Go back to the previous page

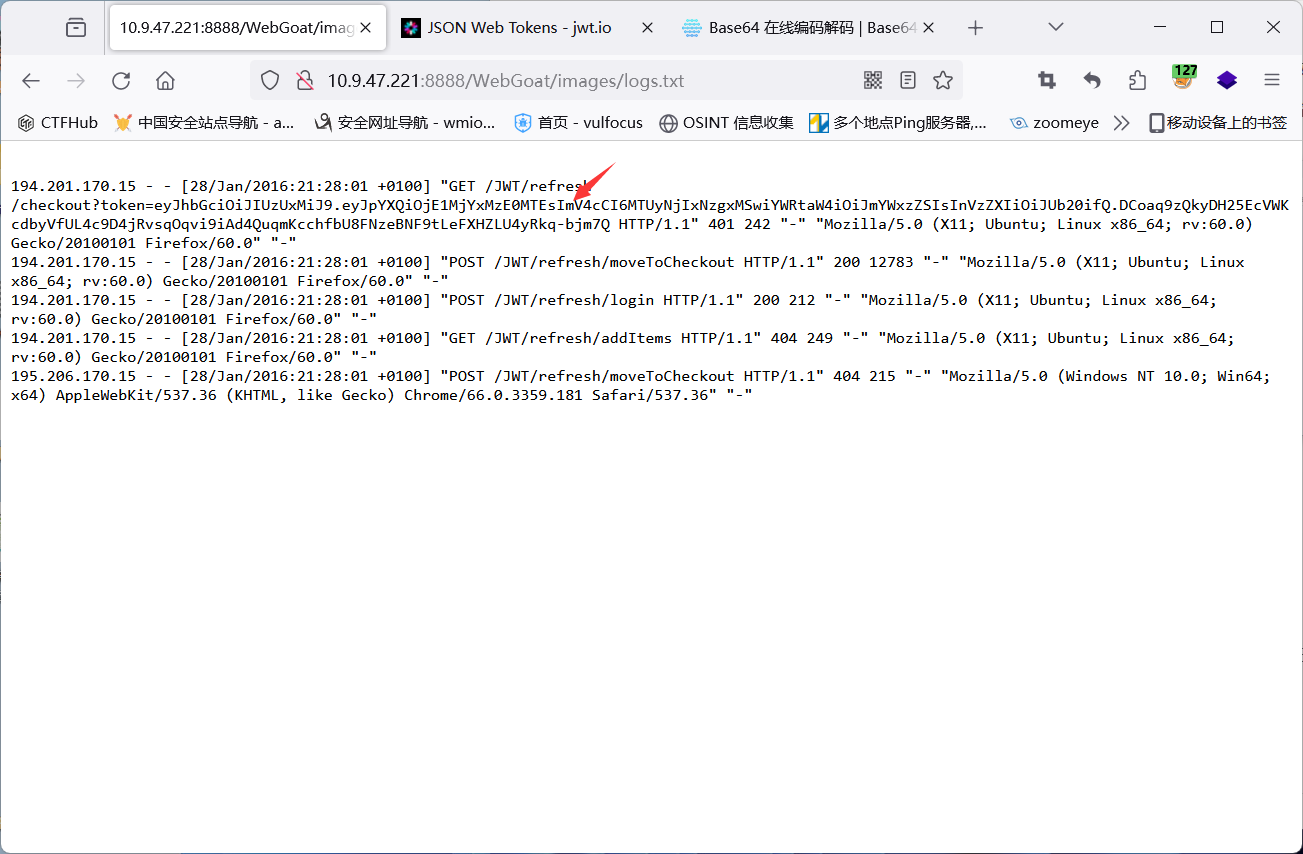31,81
